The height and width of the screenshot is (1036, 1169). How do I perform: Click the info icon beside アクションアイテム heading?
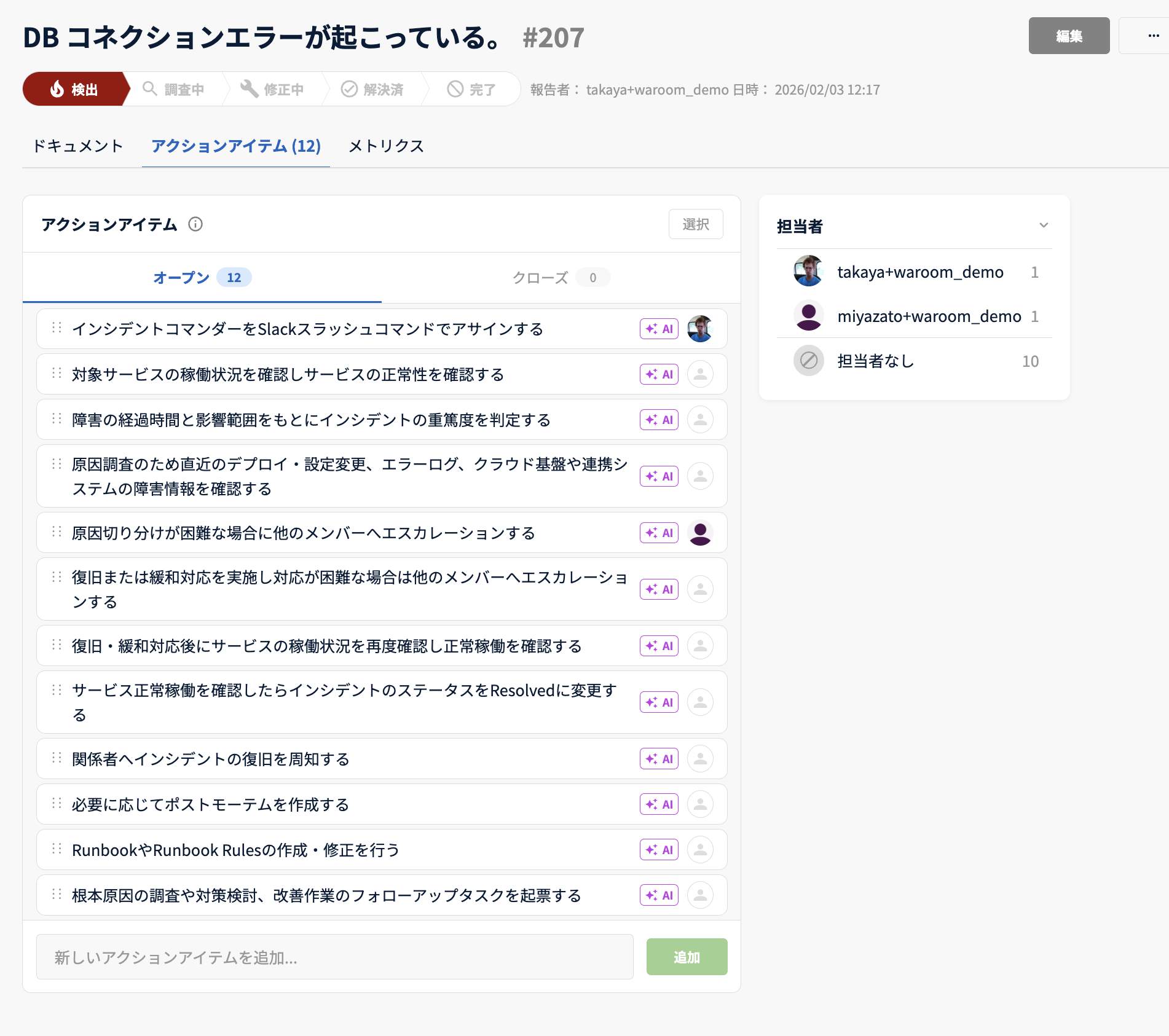[x=195, y=224]
